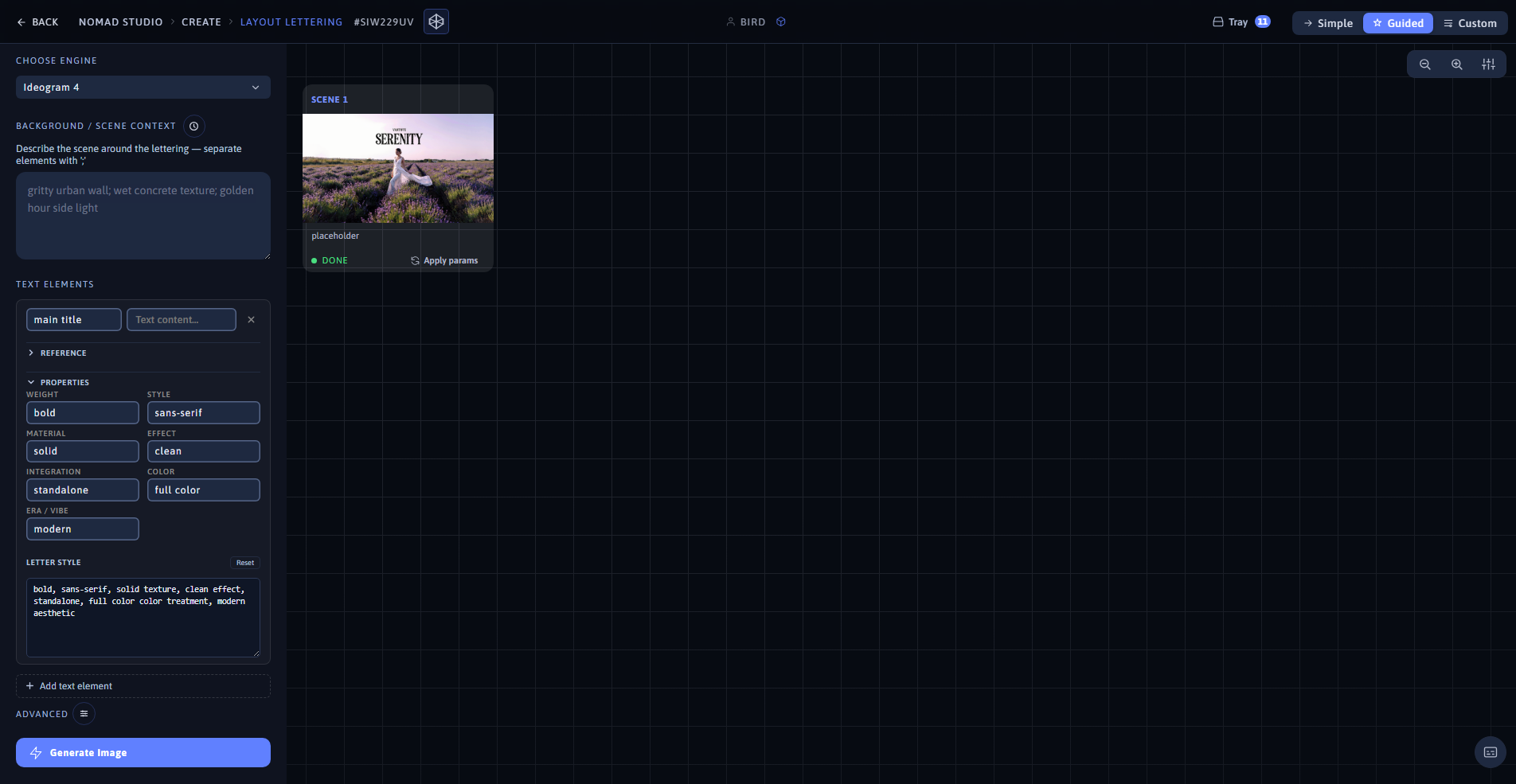1516x784 pixels.
Task: Open the COLOR dropdown set to full color
Action: click(204, 490)
